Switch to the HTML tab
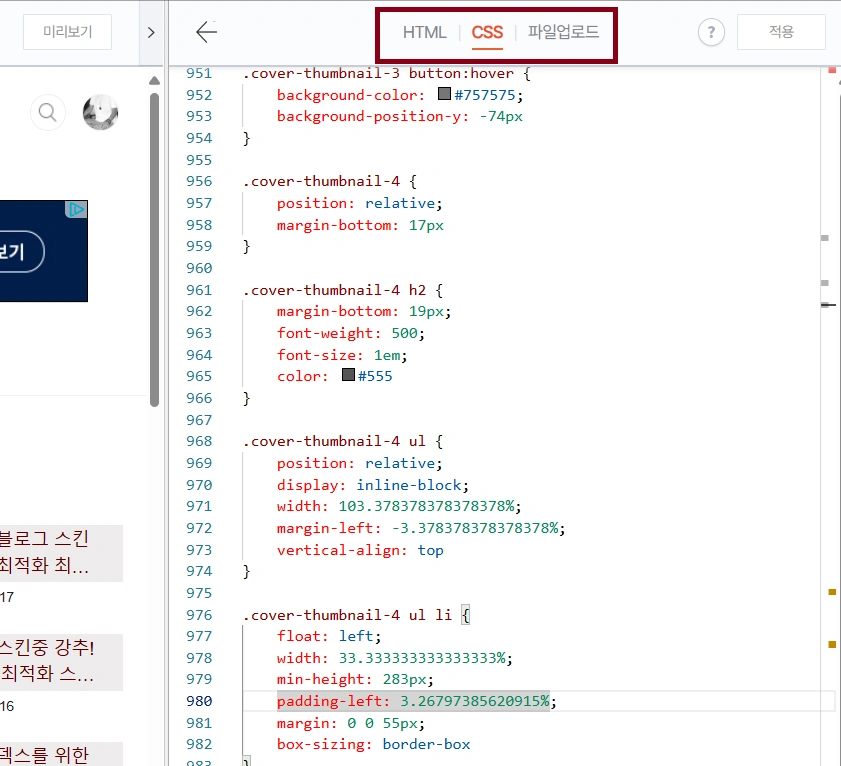Image resolution: width=841 pixels, height=766 pixels. point(424,32)
